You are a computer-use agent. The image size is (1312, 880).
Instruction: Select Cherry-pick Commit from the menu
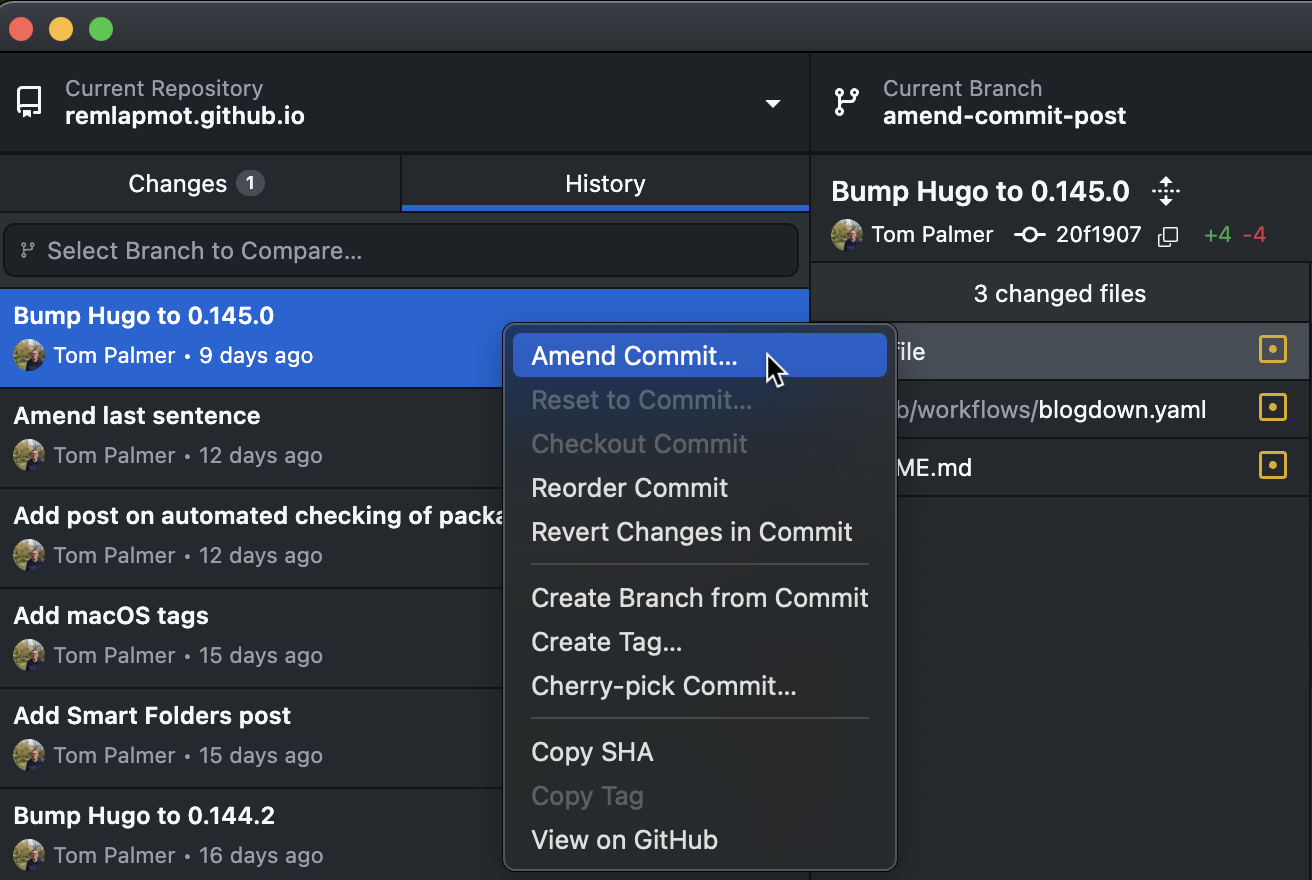663,686
